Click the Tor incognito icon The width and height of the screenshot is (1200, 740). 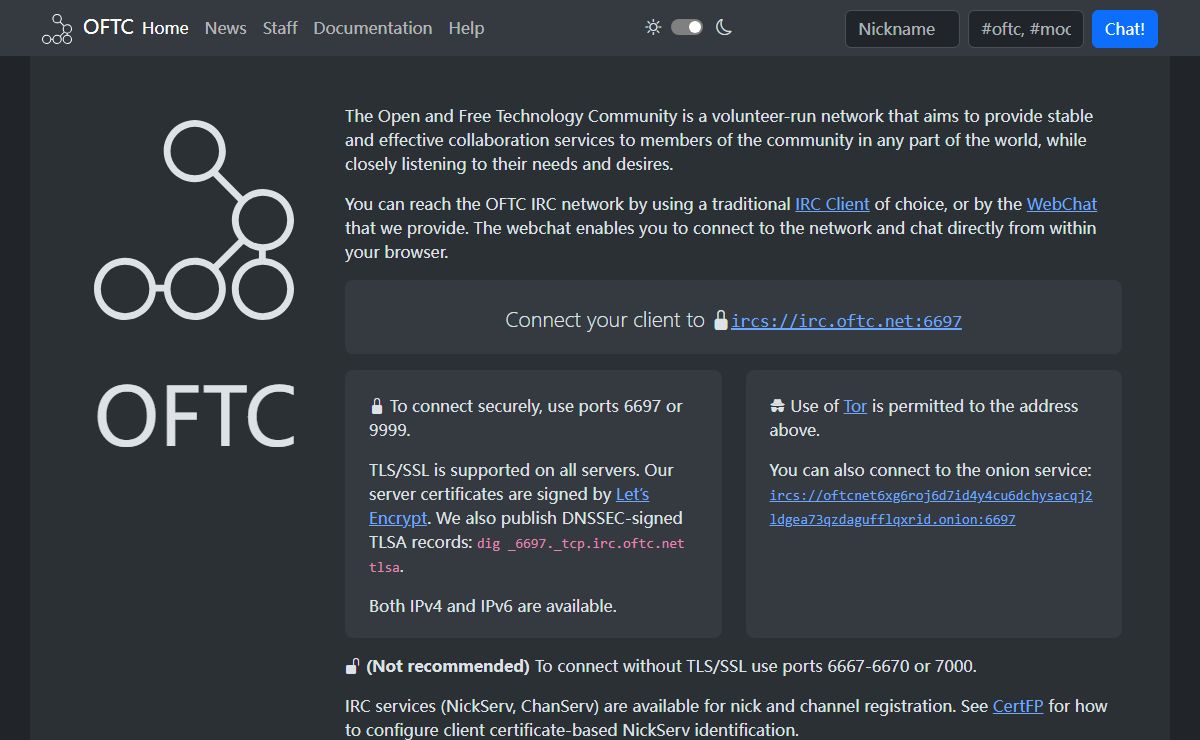778,407
